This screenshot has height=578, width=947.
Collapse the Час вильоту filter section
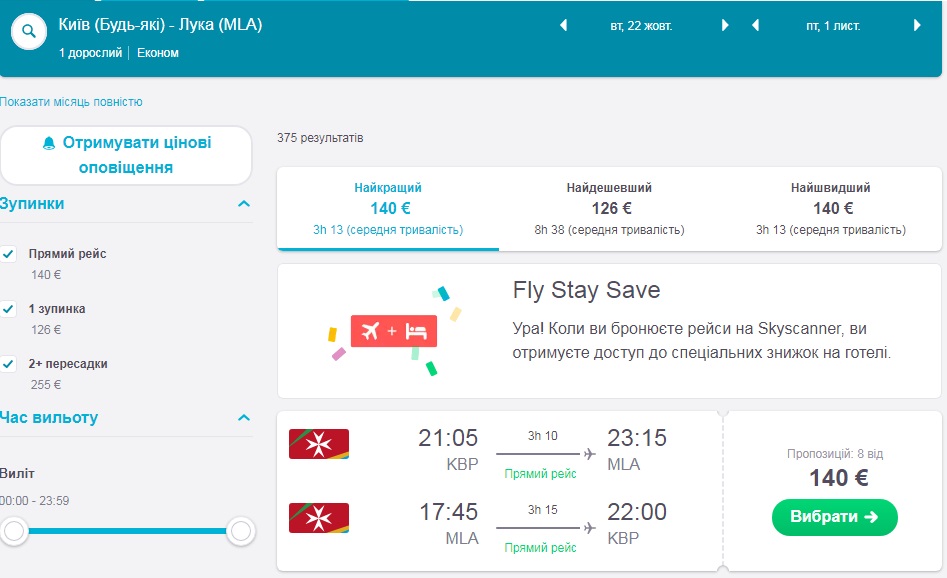243,418
